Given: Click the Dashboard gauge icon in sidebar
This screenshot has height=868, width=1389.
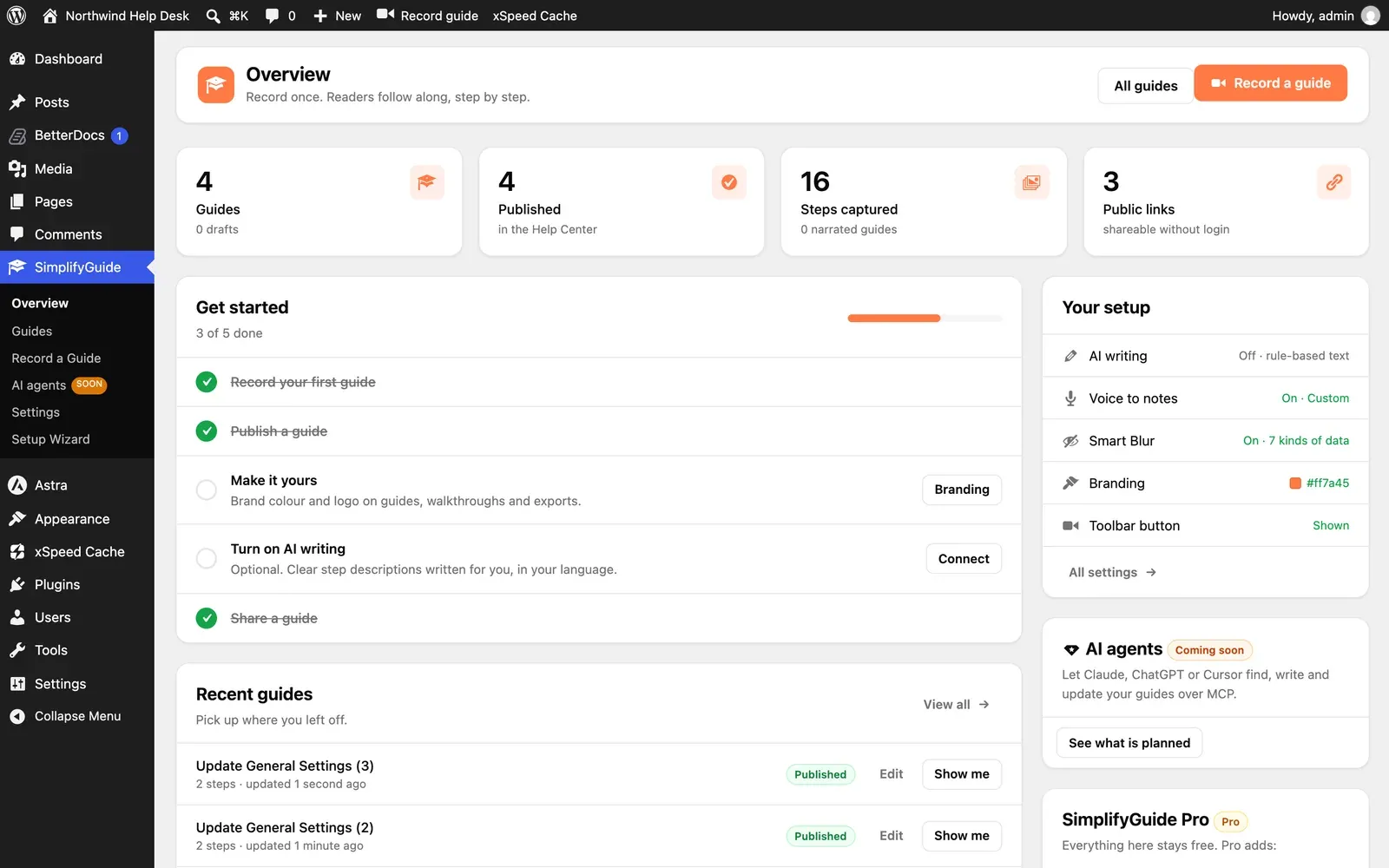Looking at the screenshot, I should point(17,59).
